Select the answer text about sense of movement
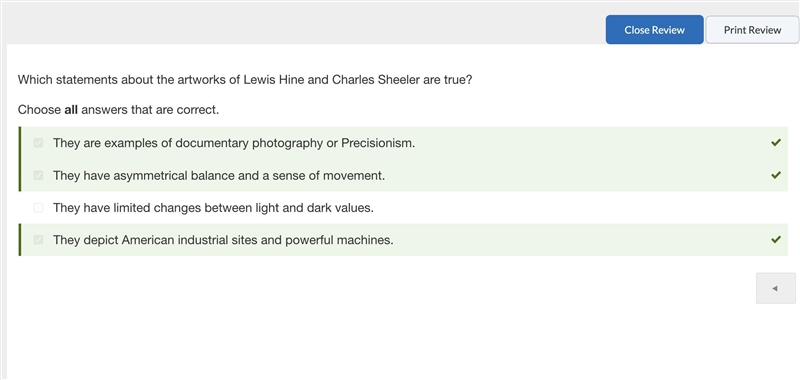 click(x=219, y=175)
